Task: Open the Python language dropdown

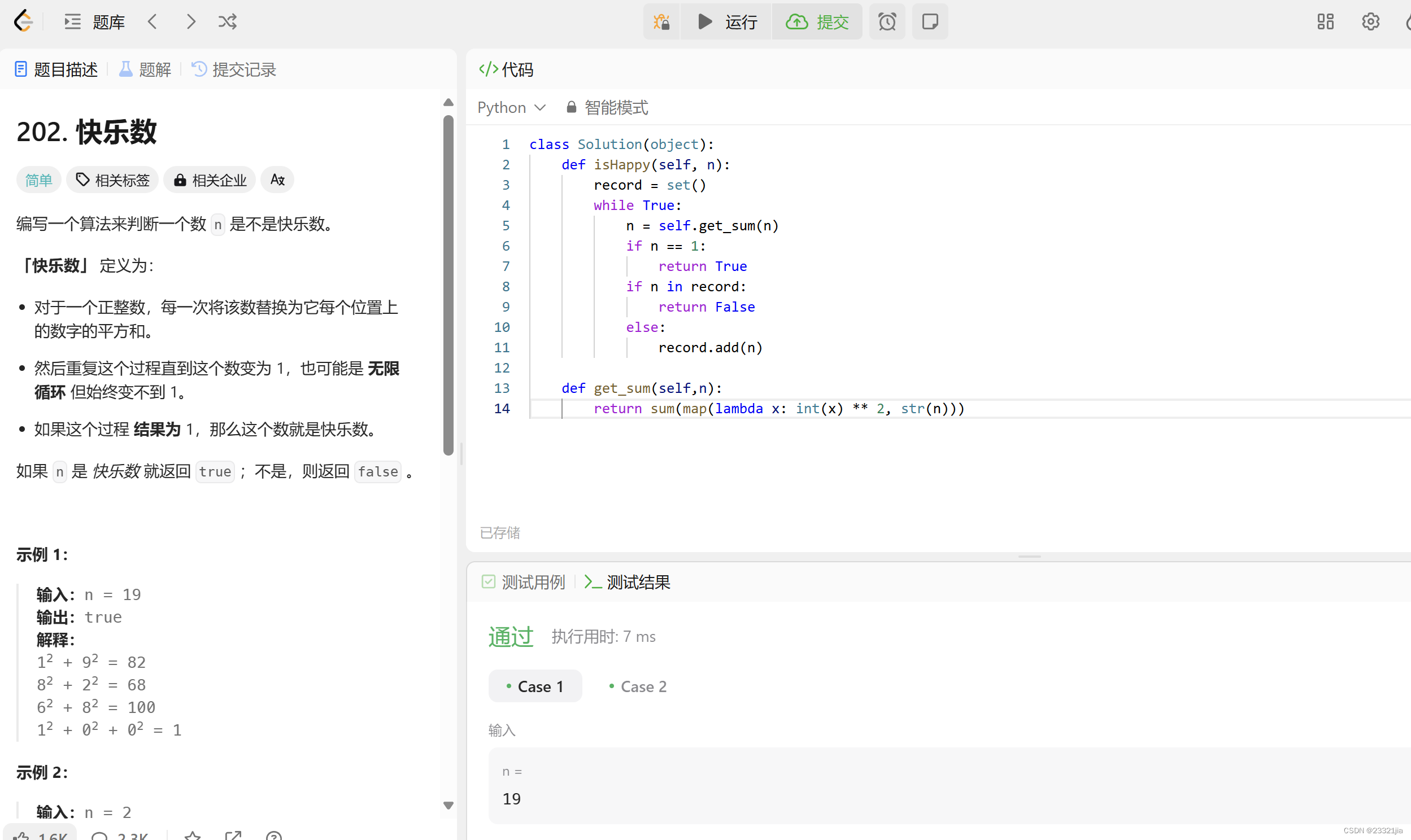Action: (x=511, y=108)
